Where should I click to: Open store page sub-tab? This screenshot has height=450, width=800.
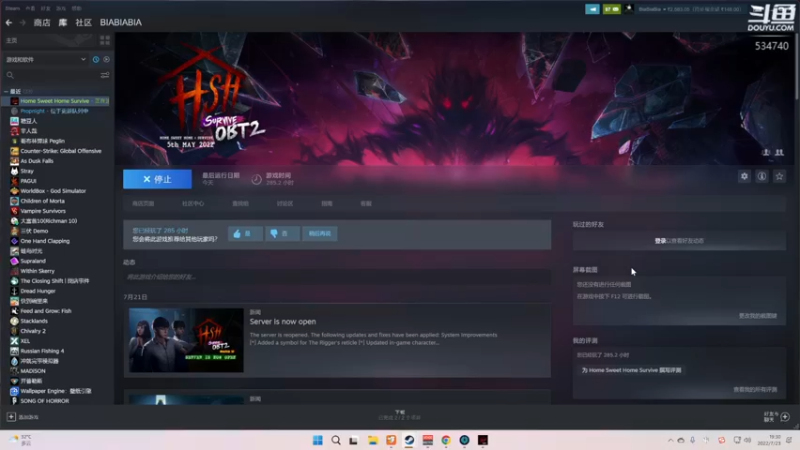click(x=143, y=204)
